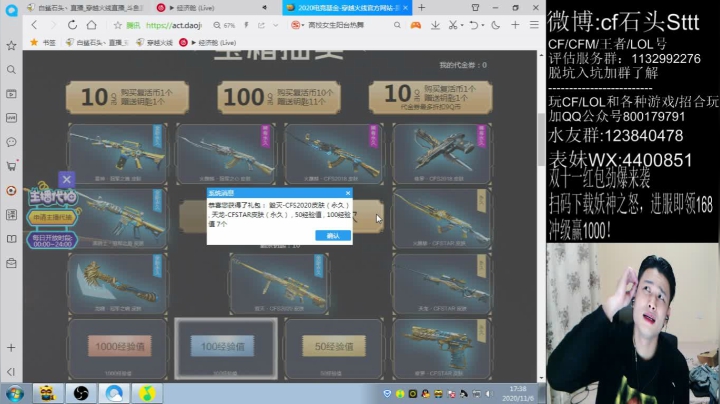The width and height of the screenshot is (720, 404).
Task: Open the browser home page icon
Action: (92, 25)
